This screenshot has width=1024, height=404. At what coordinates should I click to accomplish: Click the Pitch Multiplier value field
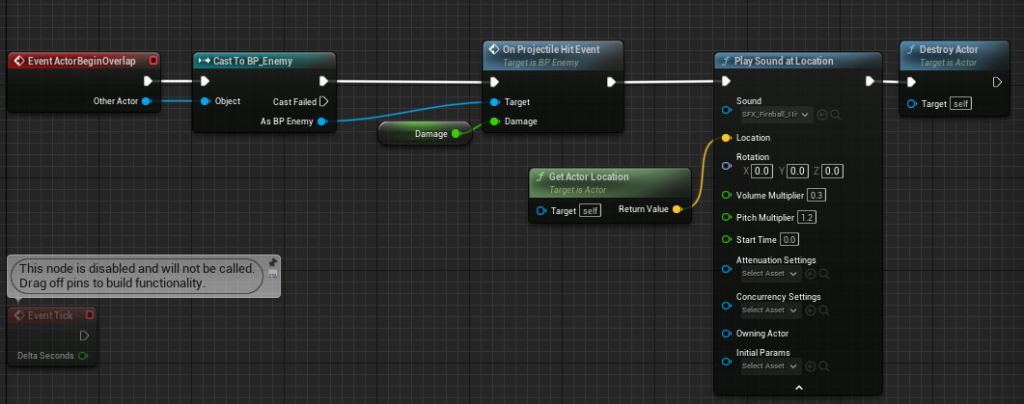click(x=807, y=217)
